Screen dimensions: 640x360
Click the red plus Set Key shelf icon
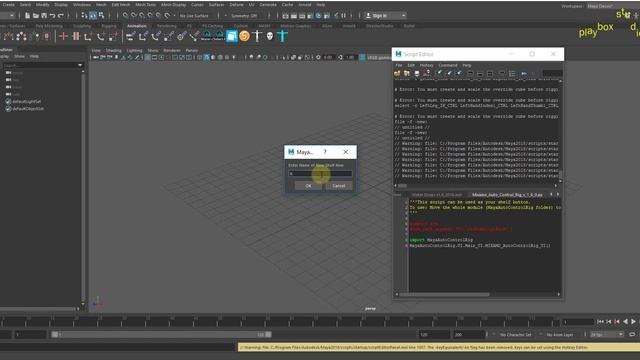[x=63, y=36]
